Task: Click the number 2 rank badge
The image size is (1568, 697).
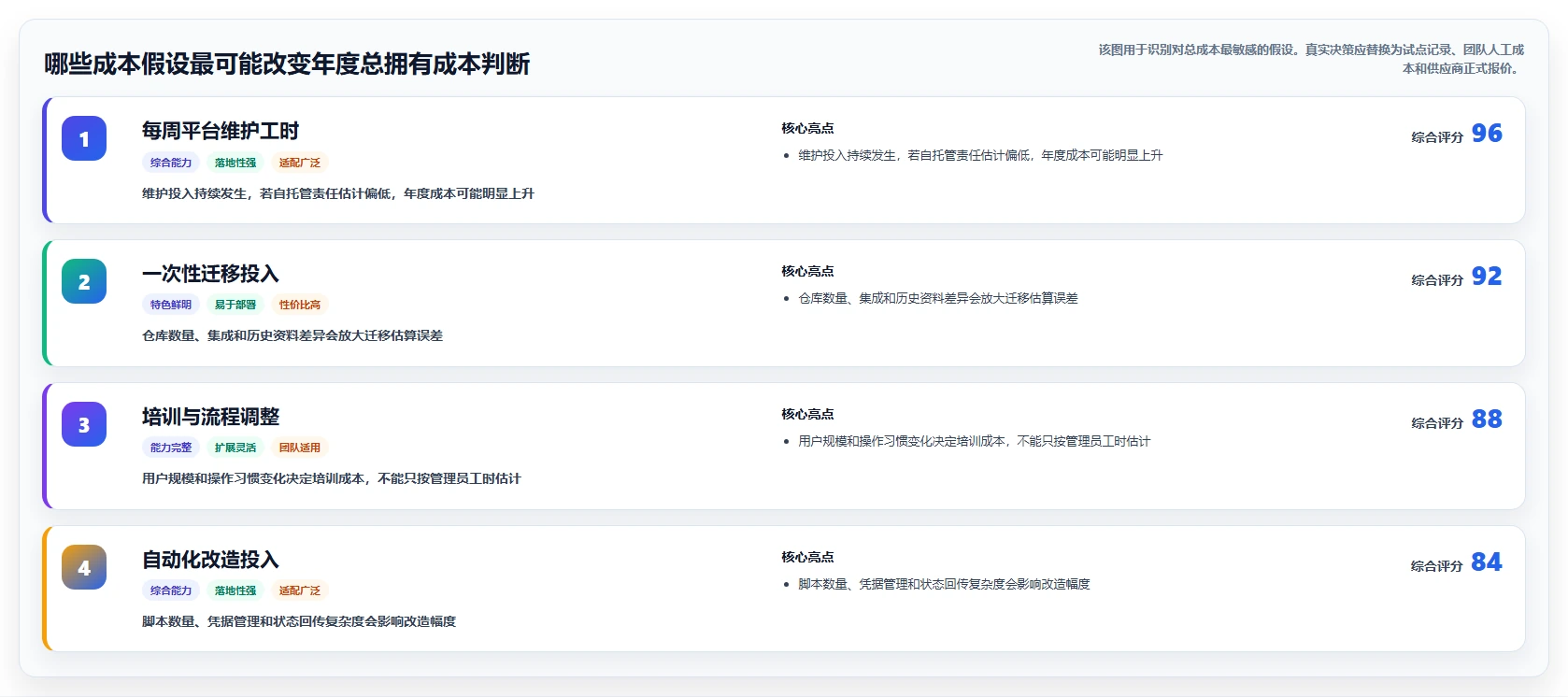Action: 84,281
